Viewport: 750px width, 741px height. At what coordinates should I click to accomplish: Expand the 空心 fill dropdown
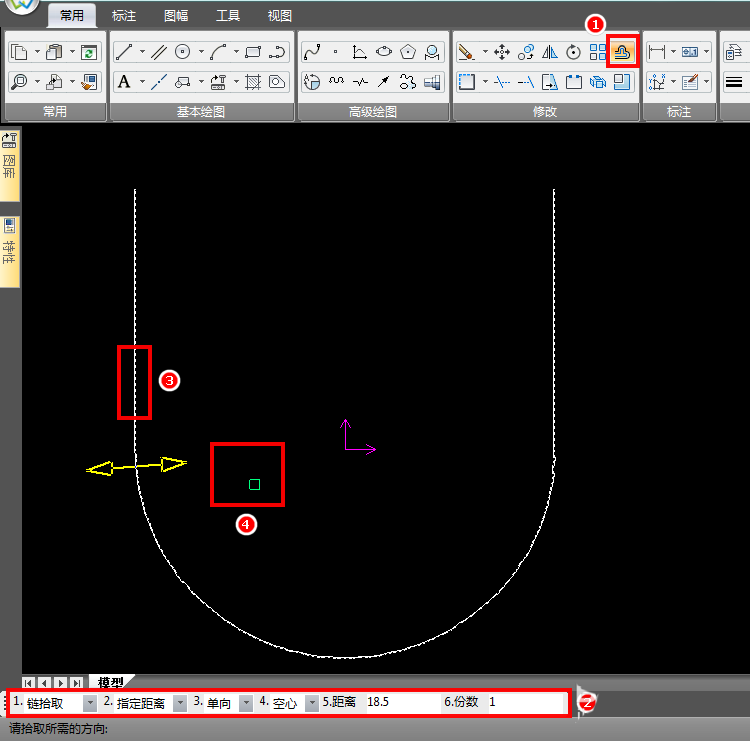click(x=311, y=703)
